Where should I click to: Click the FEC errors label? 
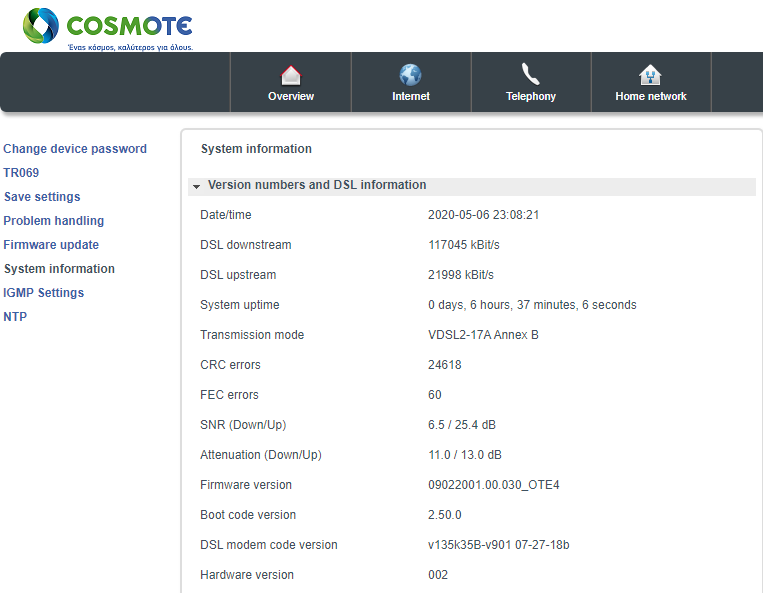point(229,395)
